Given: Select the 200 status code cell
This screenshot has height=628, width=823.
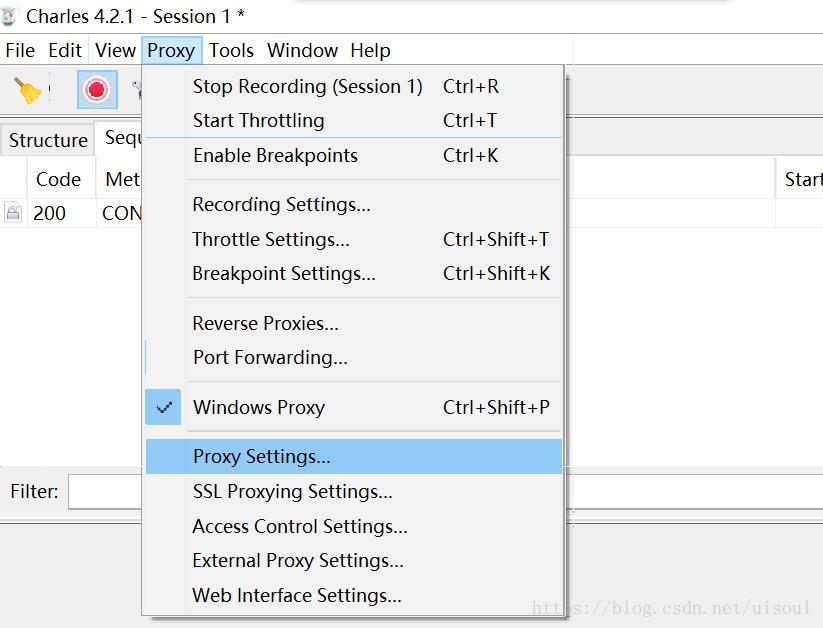Looking at the screenshot, I should 61,213.
